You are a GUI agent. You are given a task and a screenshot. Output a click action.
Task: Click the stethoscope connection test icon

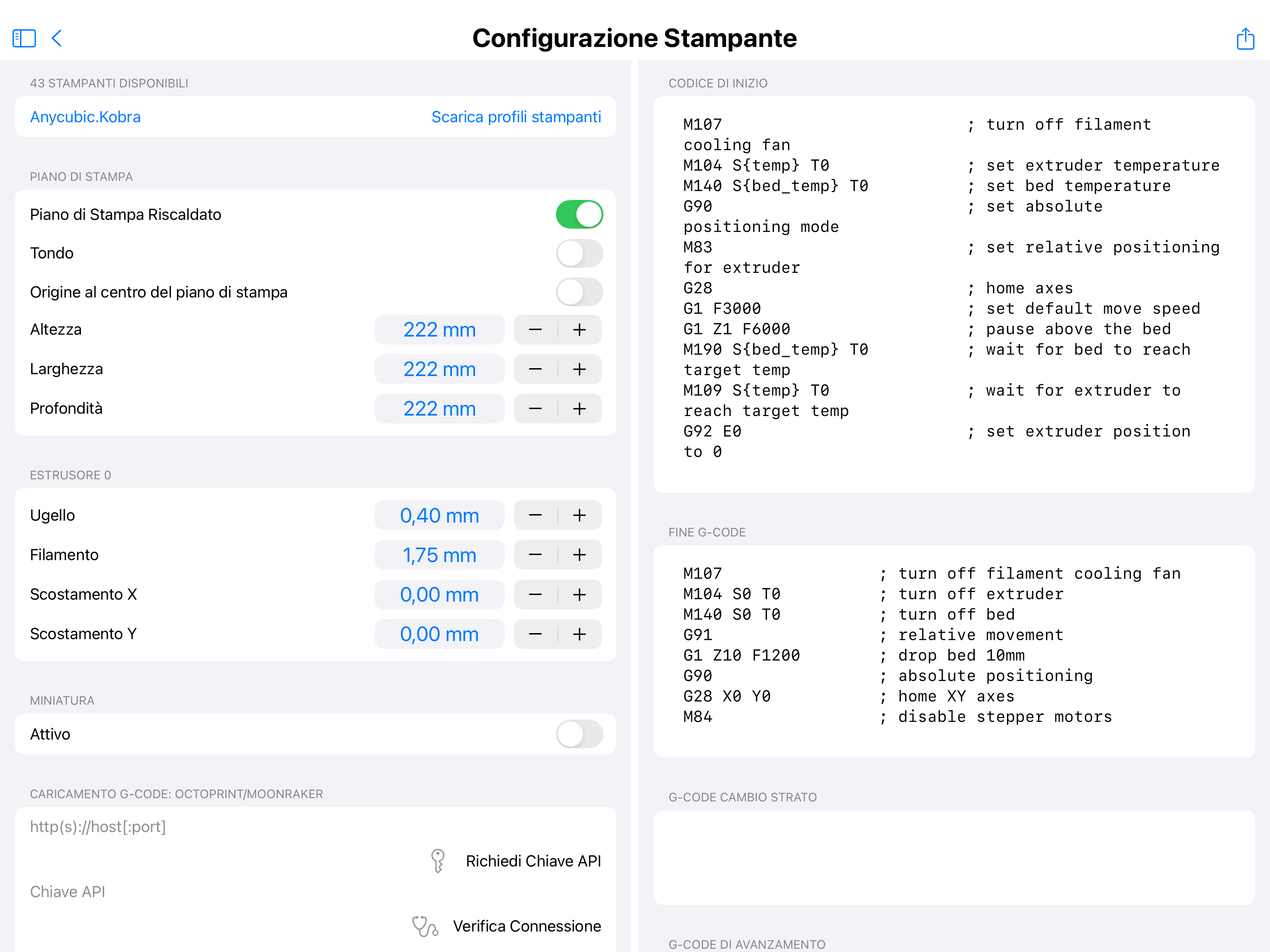[424, 926]
